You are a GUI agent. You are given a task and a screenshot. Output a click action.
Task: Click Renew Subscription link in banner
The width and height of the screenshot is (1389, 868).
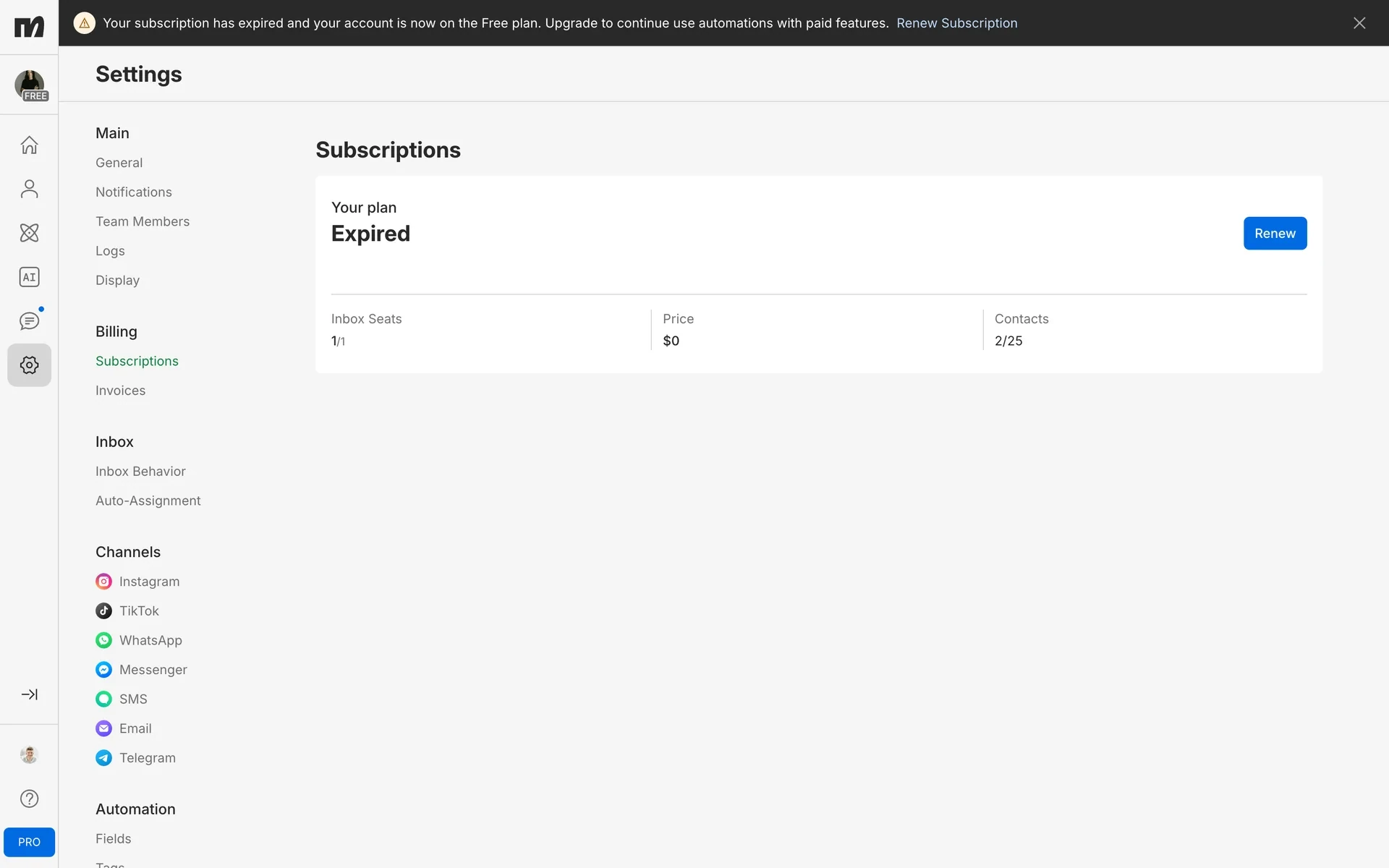tap(956, 23)
